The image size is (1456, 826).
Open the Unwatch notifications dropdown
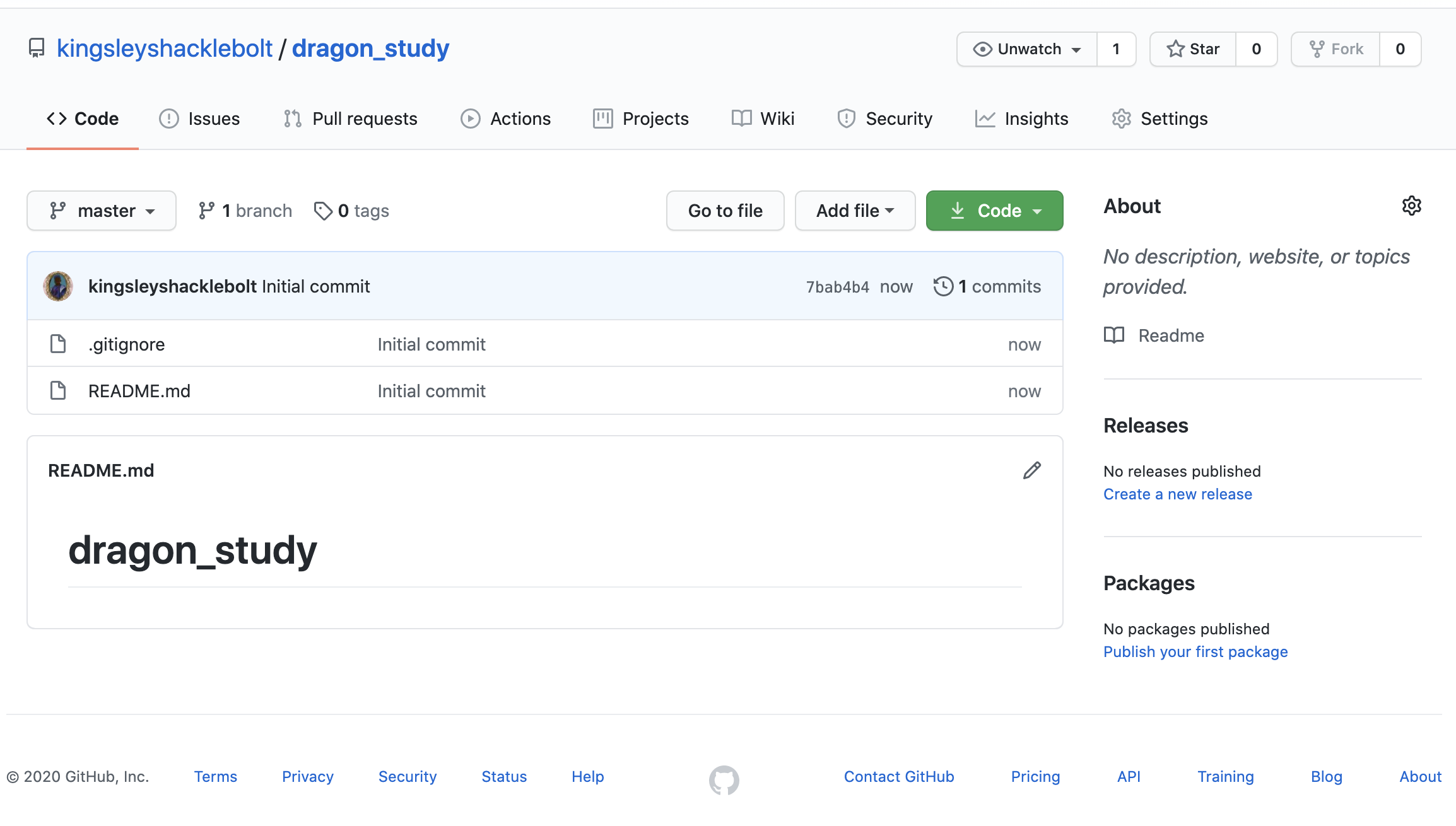coord(1027,49)
